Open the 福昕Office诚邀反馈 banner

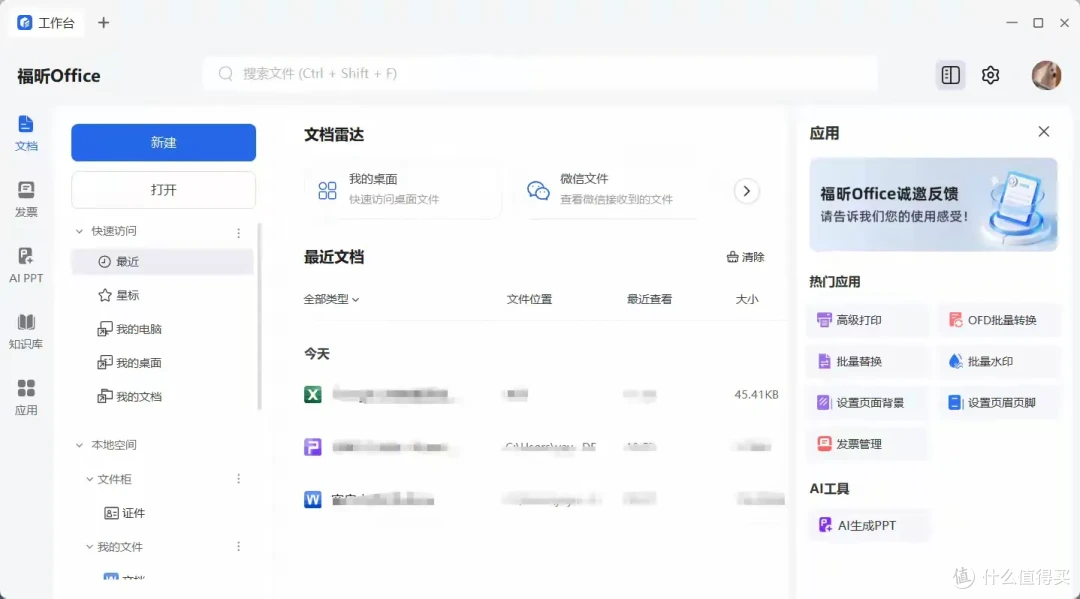point(933,204)
